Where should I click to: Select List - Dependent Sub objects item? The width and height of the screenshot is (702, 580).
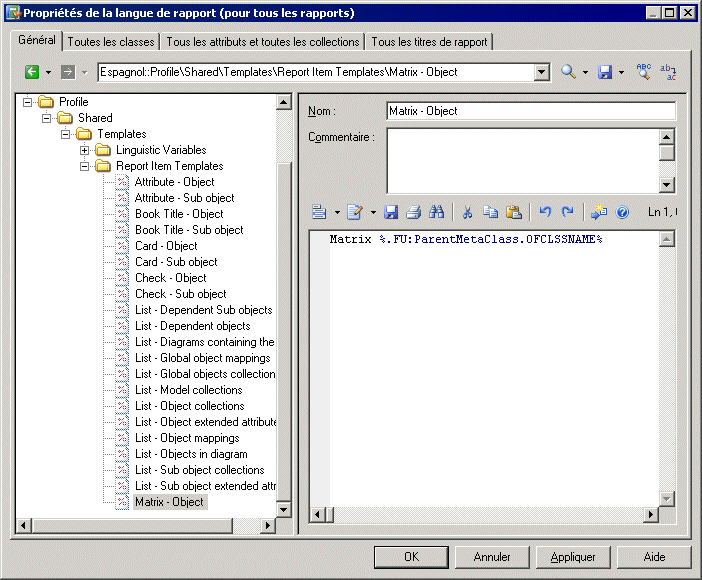tap(204, 310)
